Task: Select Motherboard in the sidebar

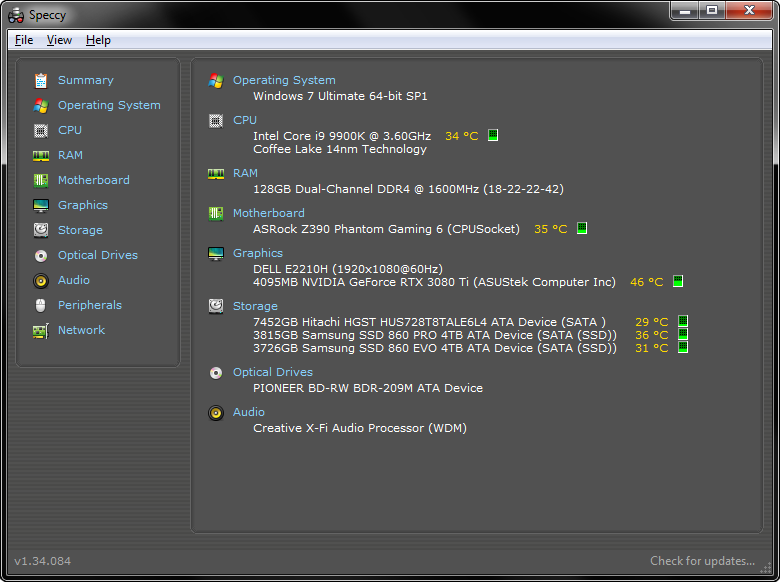Action: click(94, 180)
